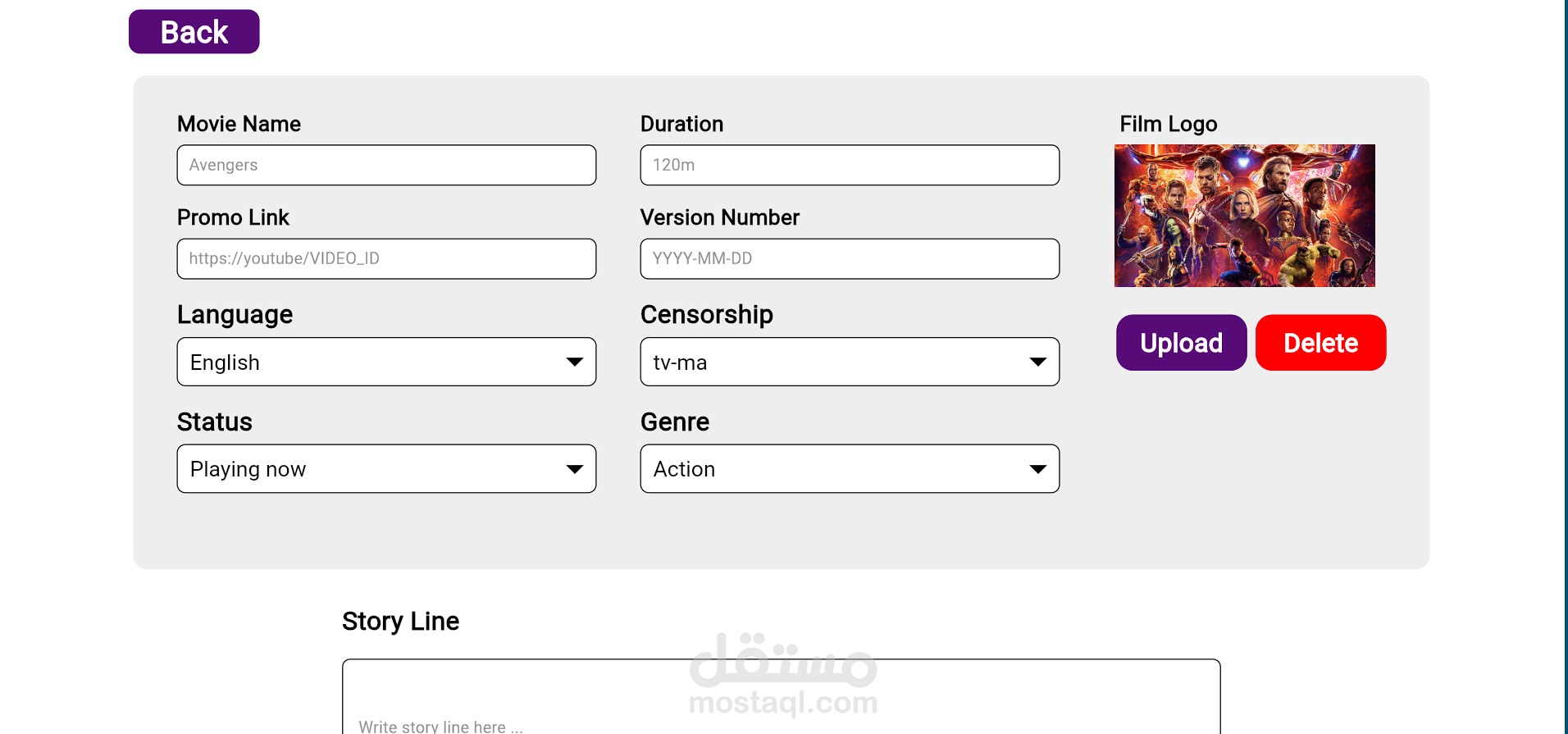Click the Status dropdown arrow icon
This screenshot has height=734, width=1568.
pos(575,469)
